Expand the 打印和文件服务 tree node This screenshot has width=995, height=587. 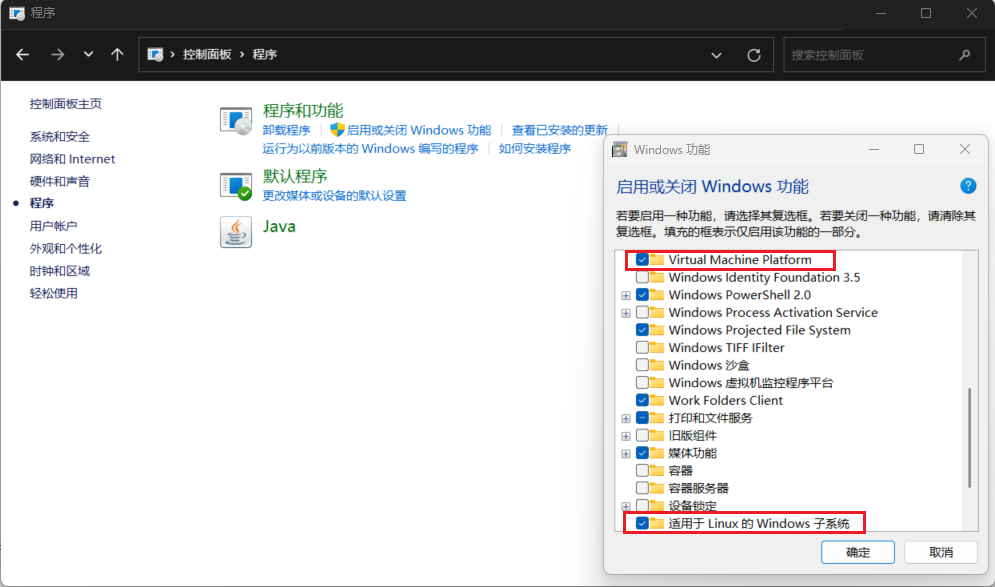click(626, 418)
